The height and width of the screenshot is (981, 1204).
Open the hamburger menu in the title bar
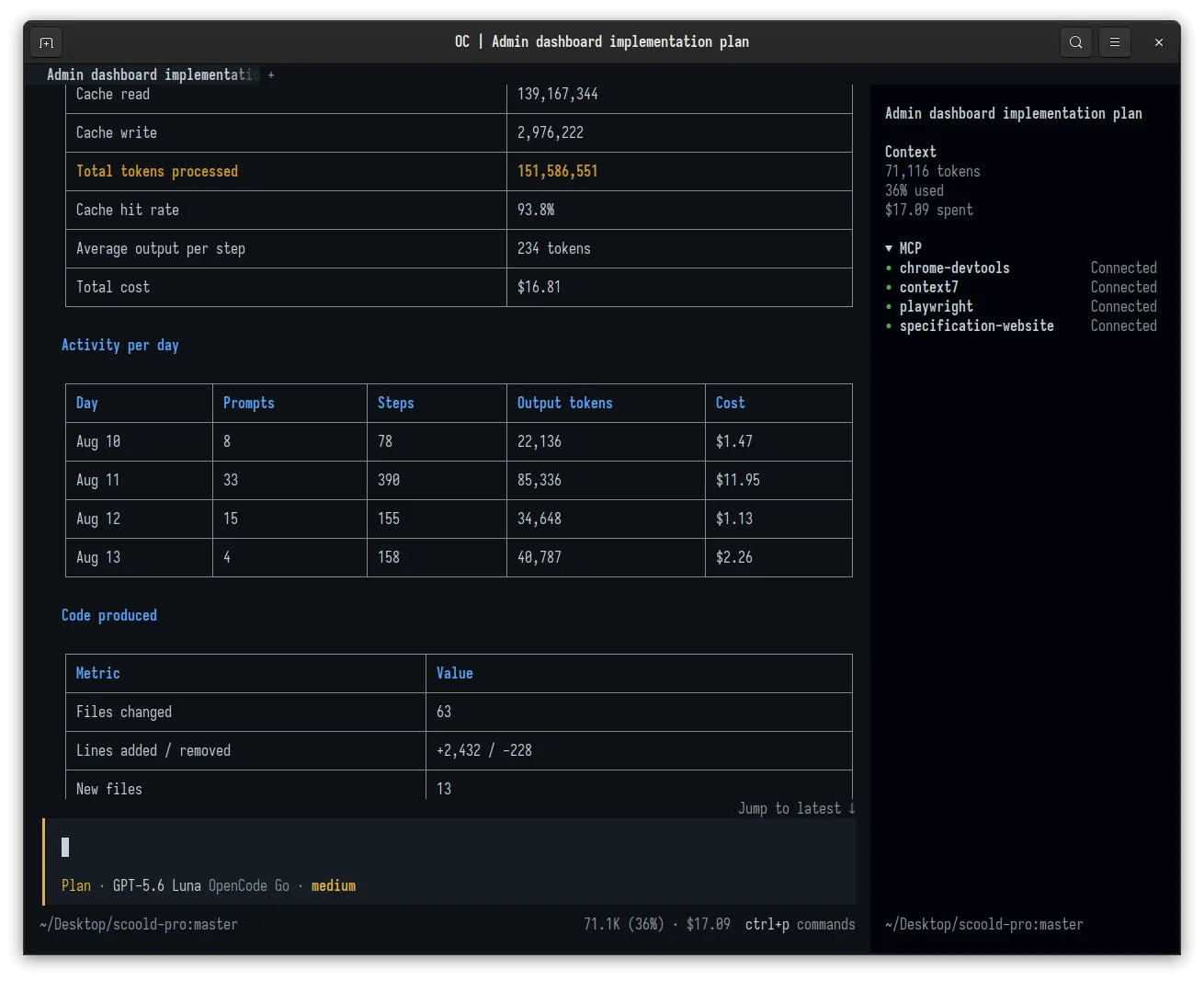click(1115, 42)
